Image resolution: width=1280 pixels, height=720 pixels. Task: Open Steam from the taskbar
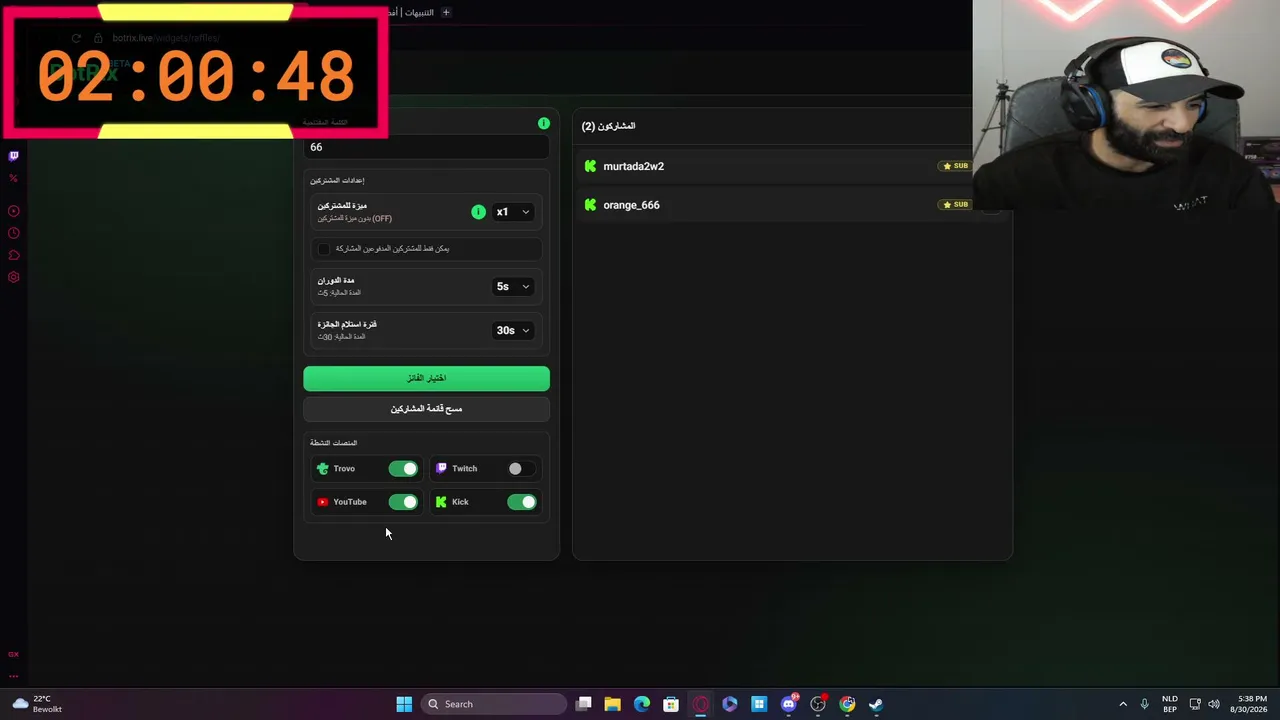(x=876, y=704)
